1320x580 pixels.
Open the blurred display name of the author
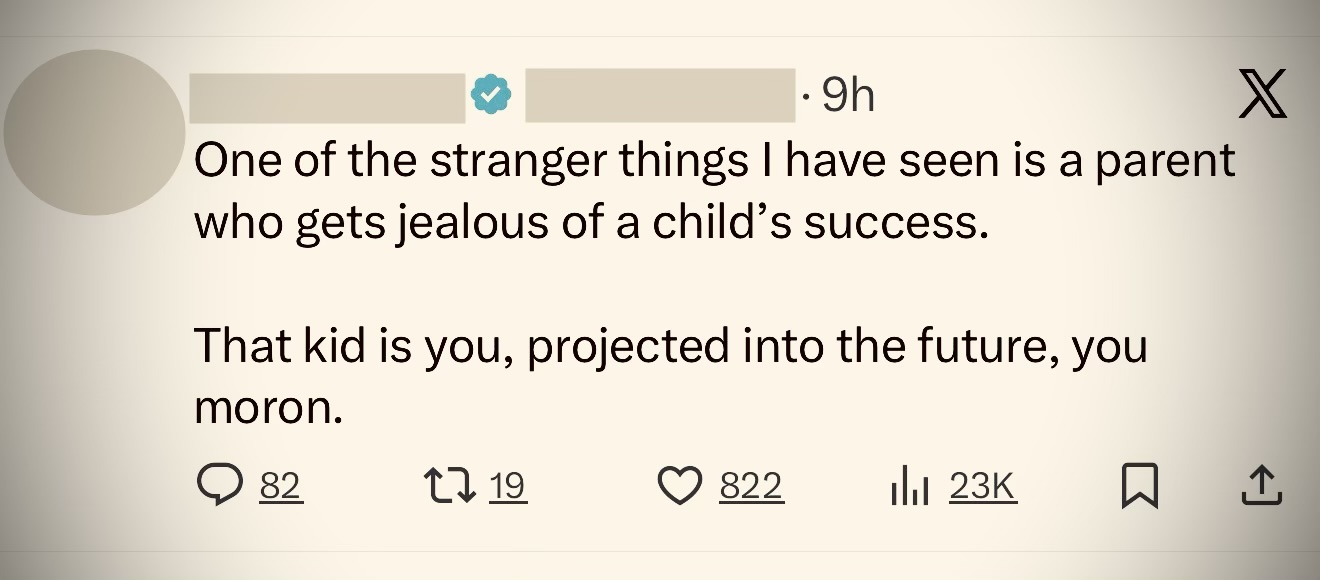(x=328, y=97)
